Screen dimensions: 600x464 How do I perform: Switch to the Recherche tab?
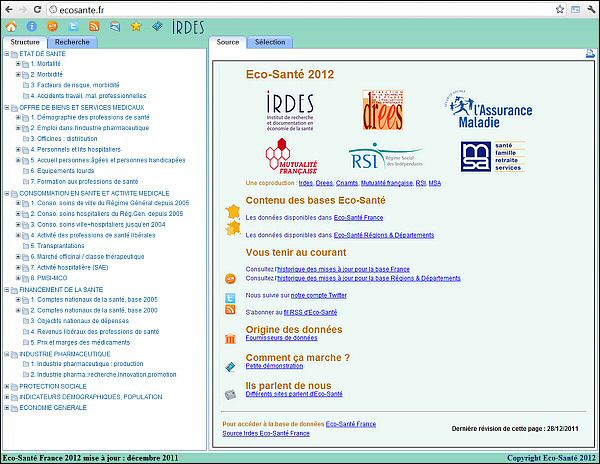pos(72,42)
